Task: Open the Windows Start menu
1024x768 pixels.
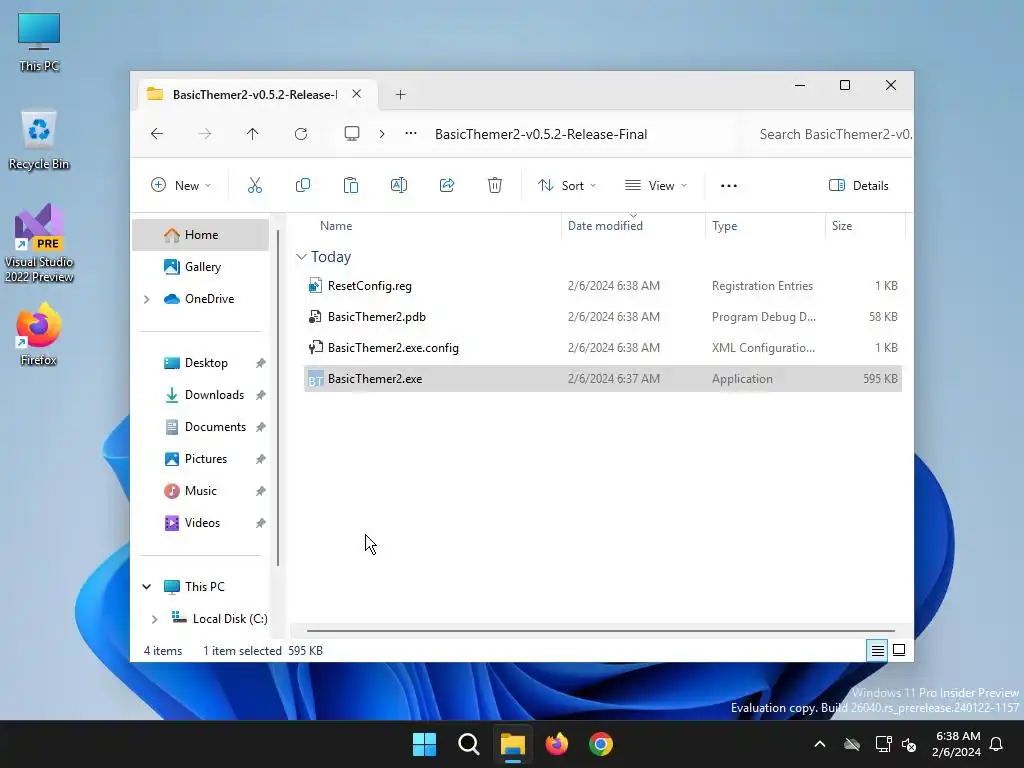Action: click(x=424, y=744)
